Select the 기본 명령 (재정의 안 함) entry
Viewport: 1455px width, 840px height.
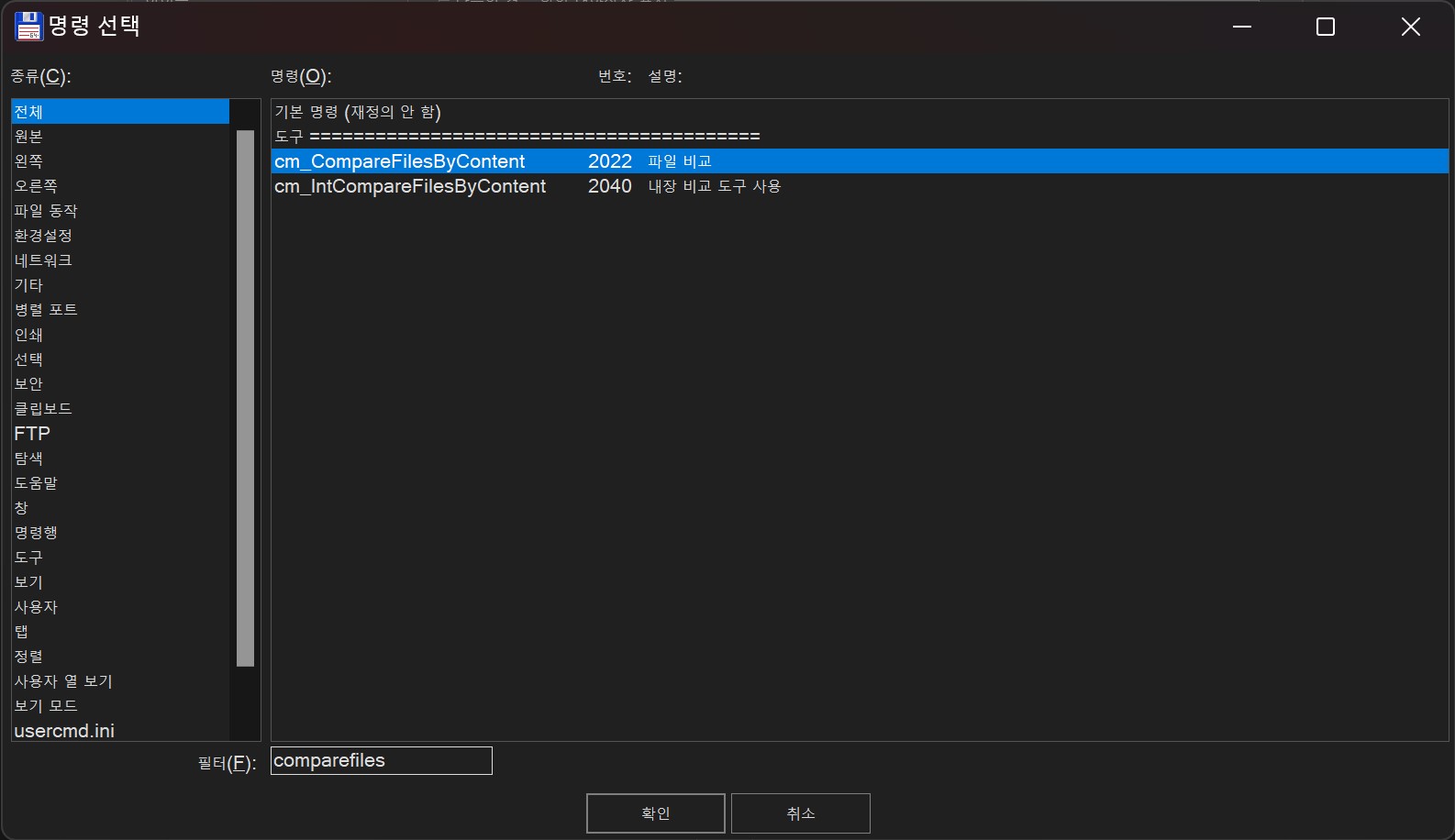click(x=358, y=112)
